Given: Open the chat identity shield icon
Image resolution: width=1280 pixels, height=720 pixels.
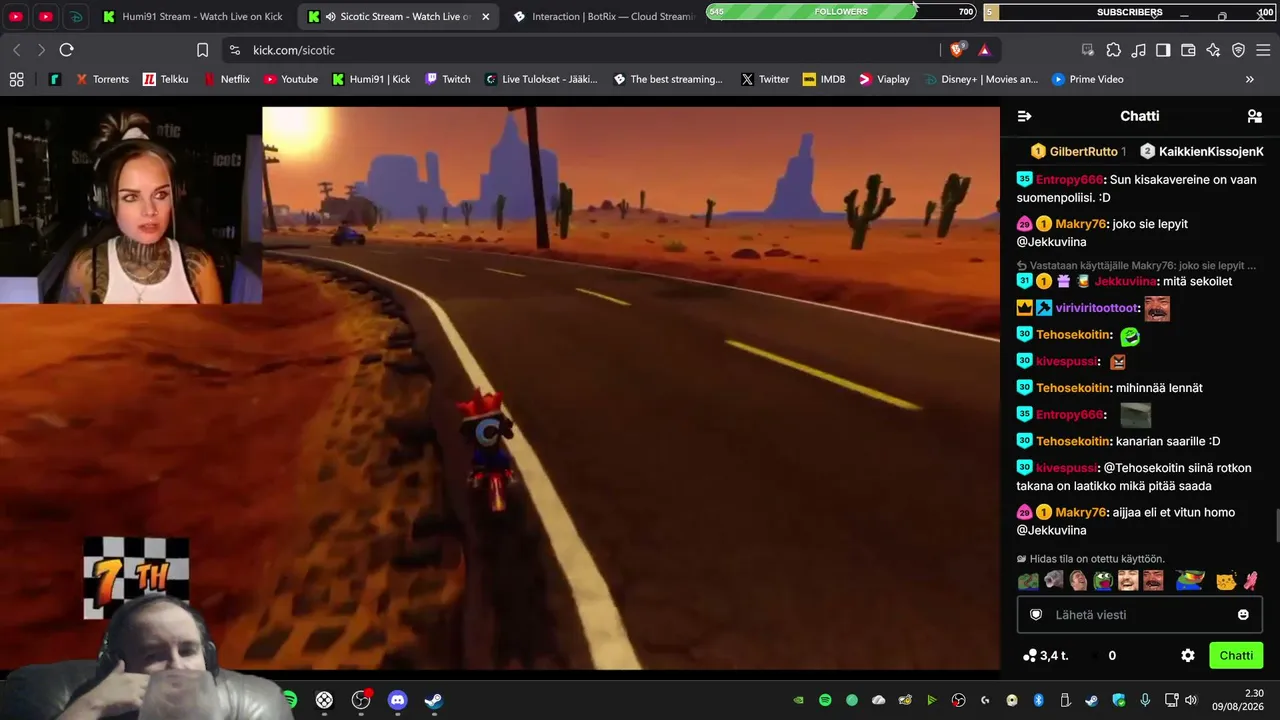Looking at the screenshot, I should (1036, 615).
